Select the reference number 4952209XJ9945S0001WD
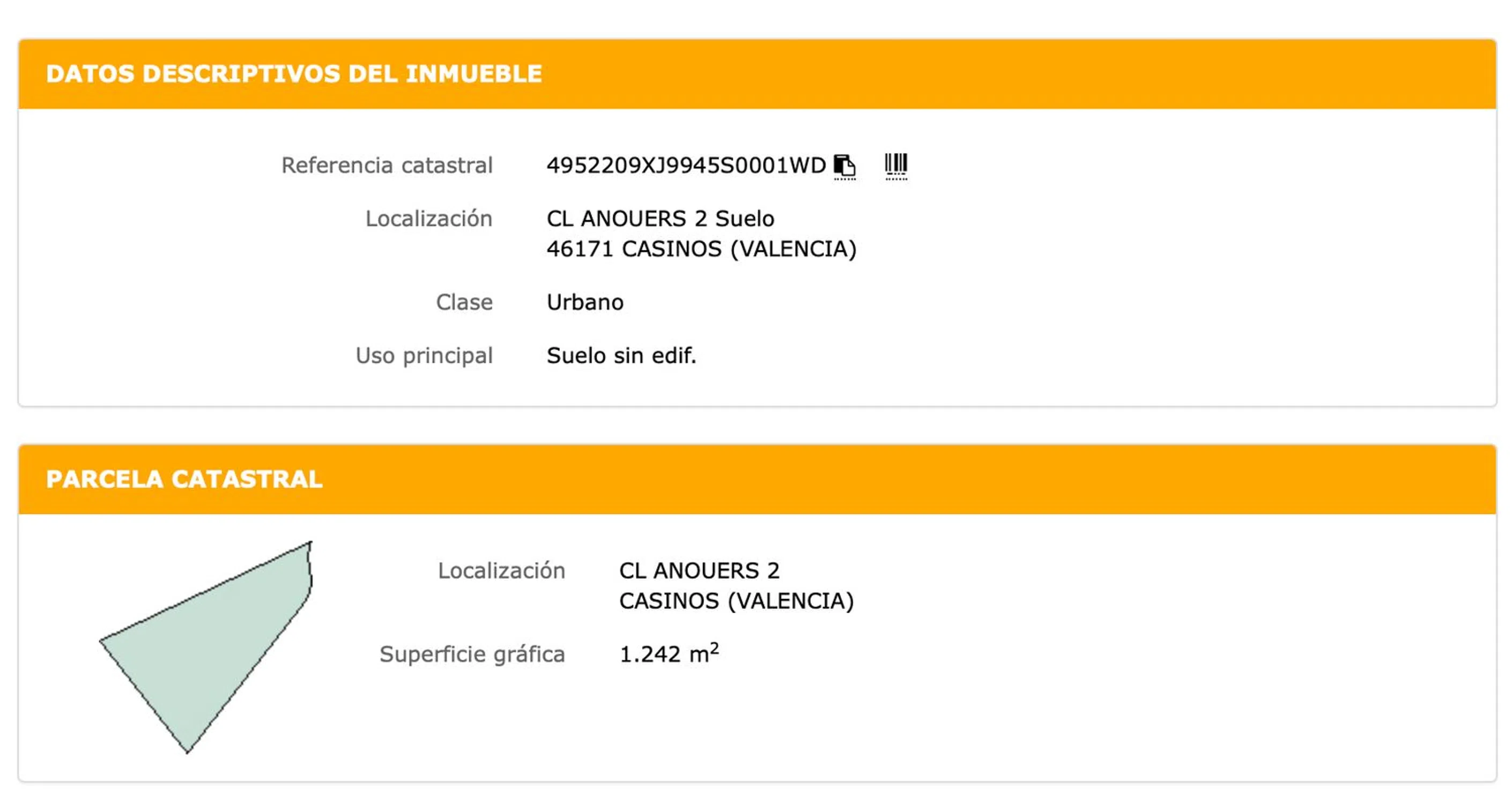Screen dimensions: 1512x804 [686, 166]
